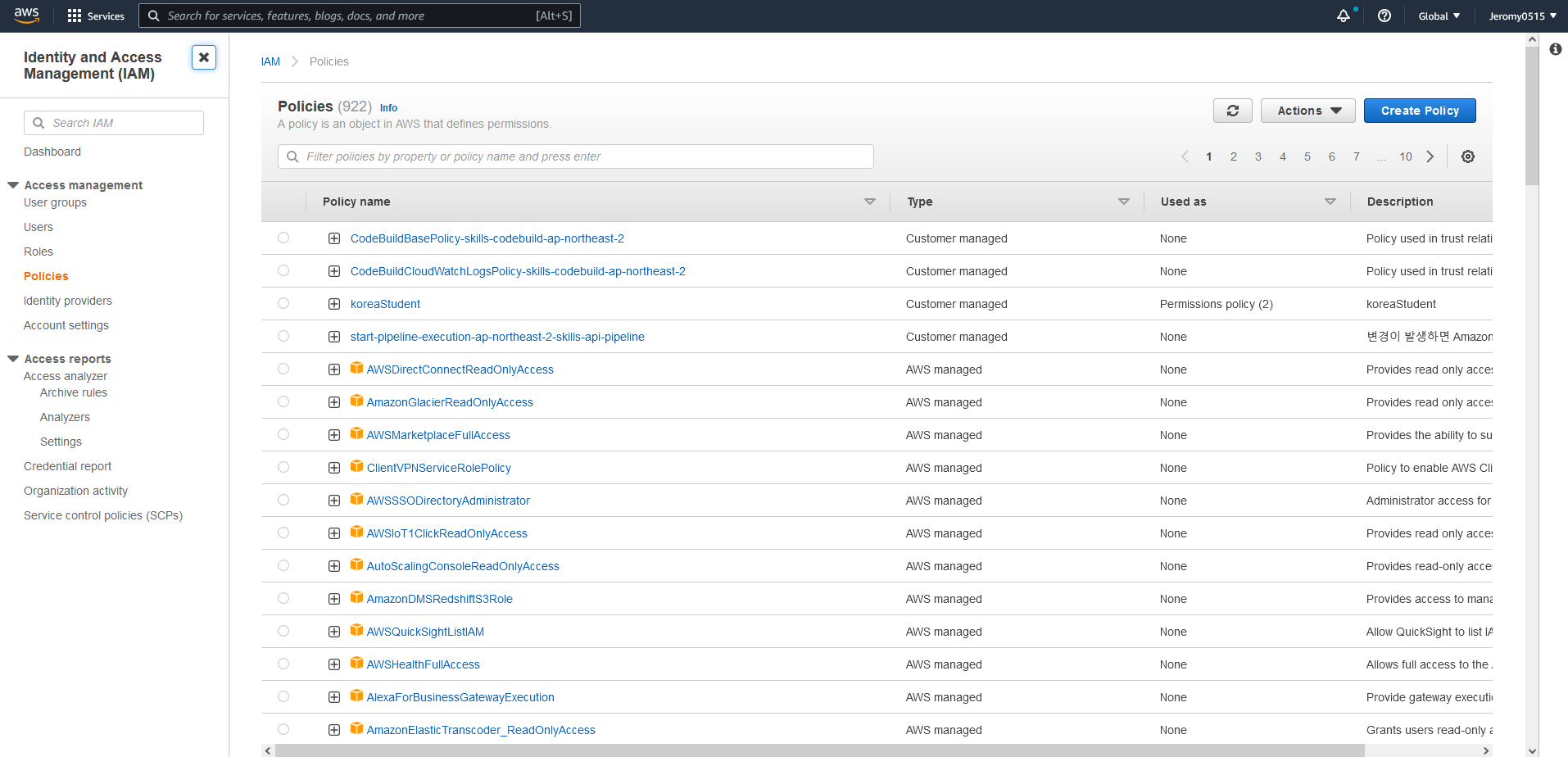The width and height of the screenshot is (1568, 757).
Task: Open table preferences gear icon
Action: tap(1468, 156)
